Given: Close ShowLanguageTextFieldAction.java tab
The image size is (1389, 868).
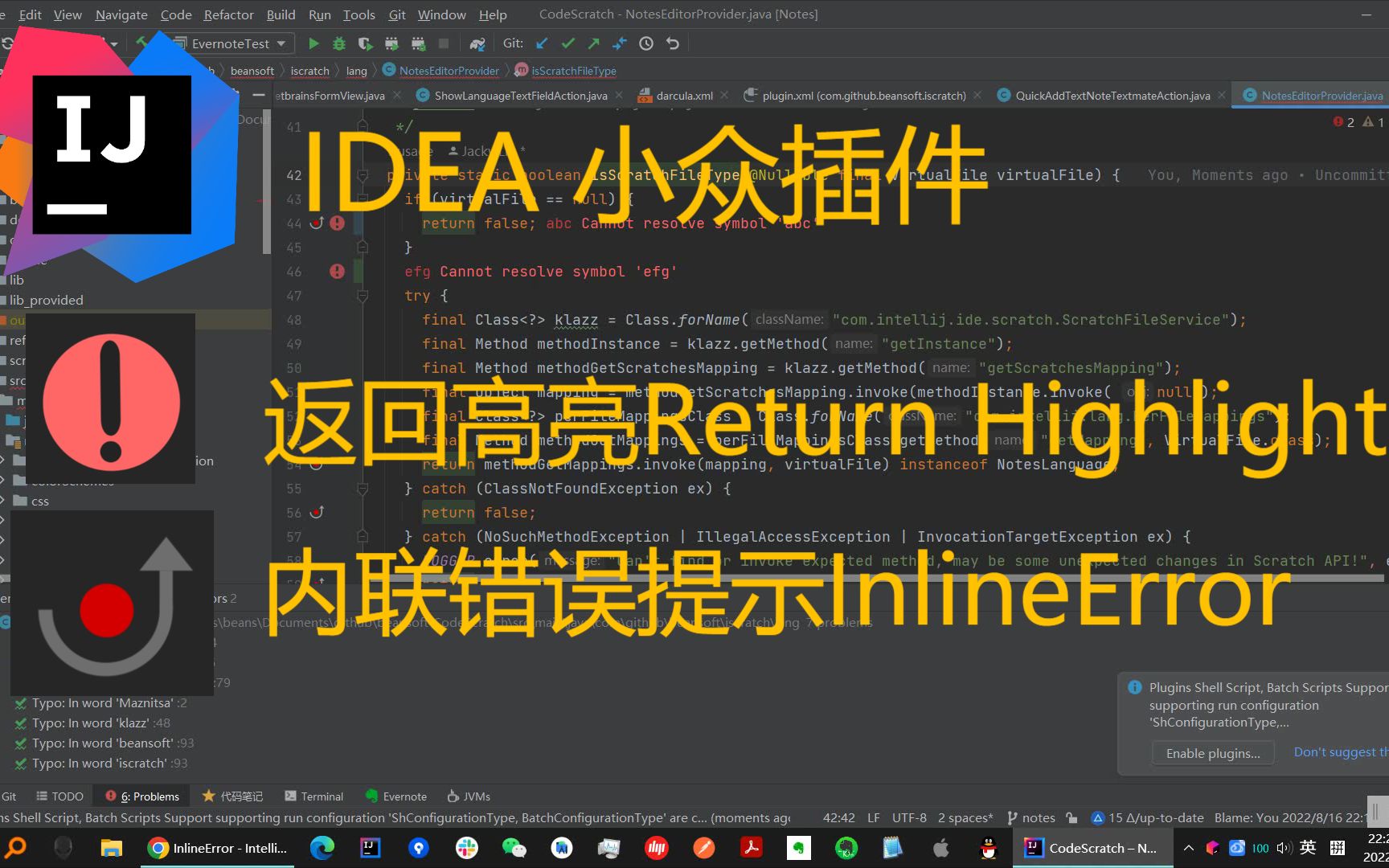Looking at the screenshot, I should pos(619,95).
